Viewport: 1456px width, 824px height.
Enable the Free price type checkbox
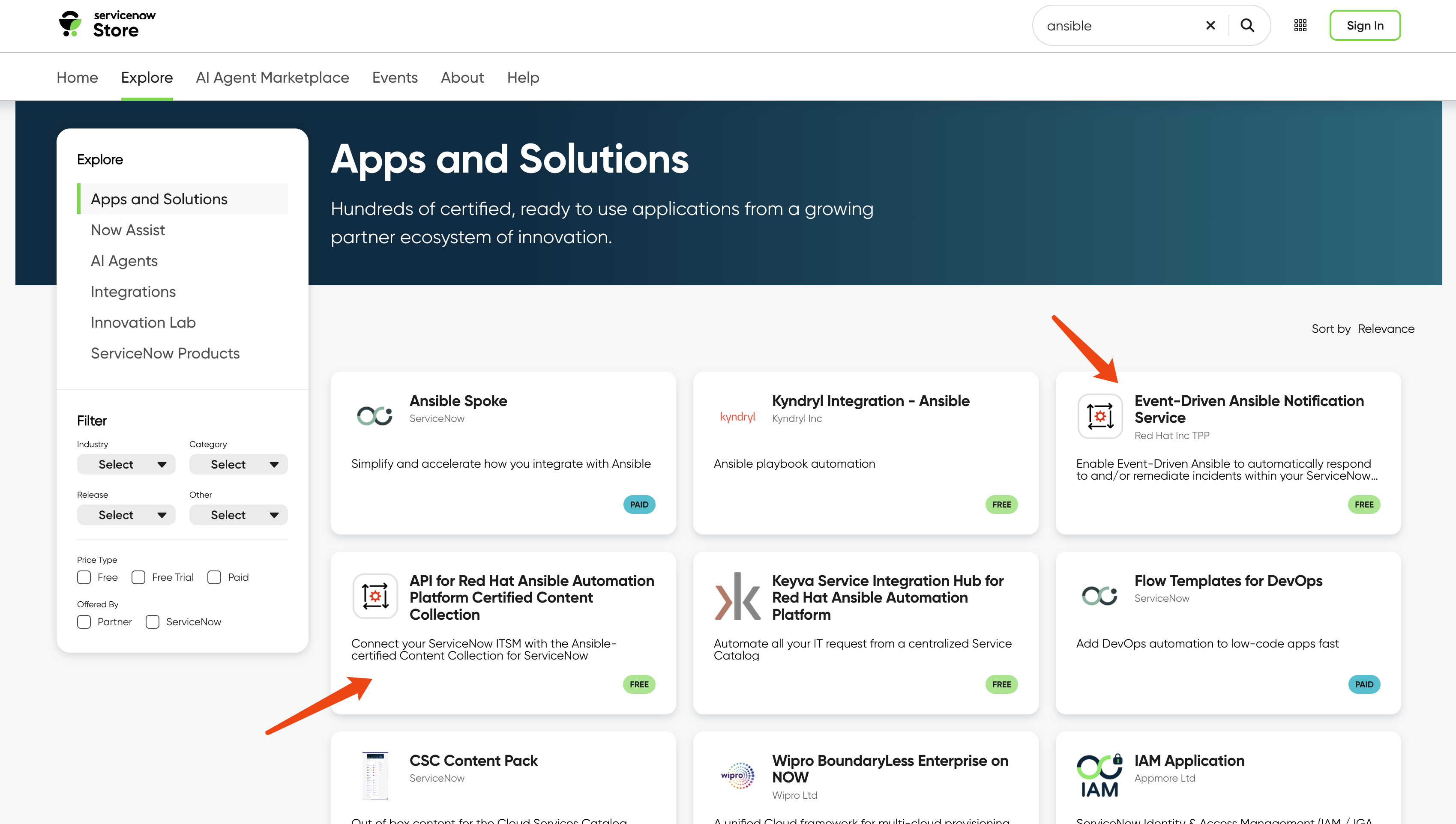pyautogui.click(x=84, y=577)
